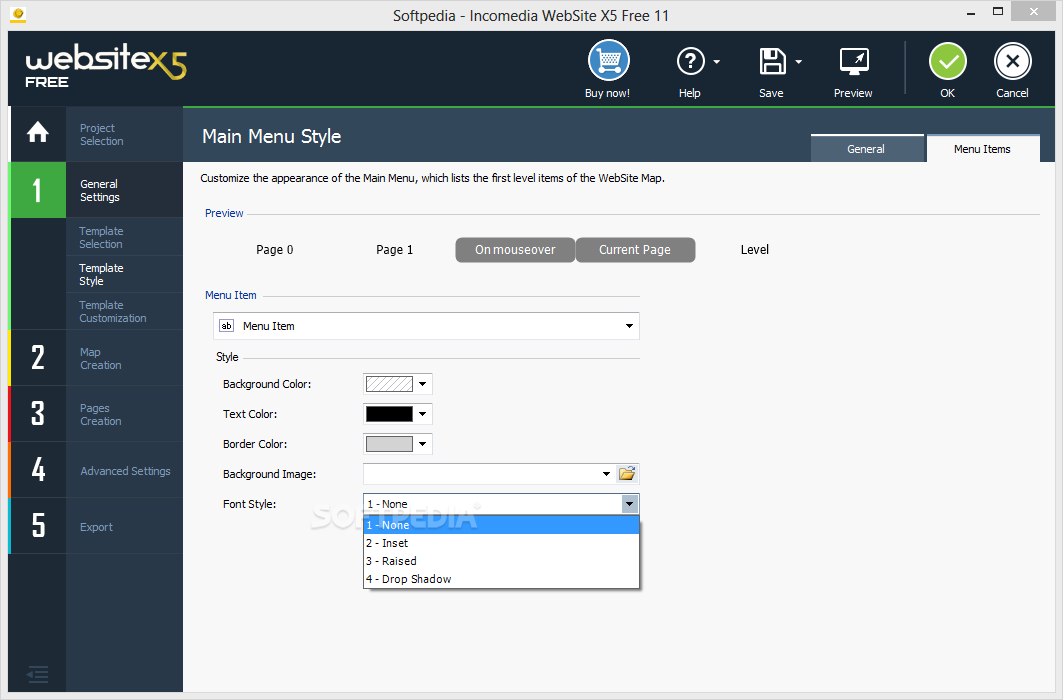Screen dimensions: 1063x700
Task: Click the Cancel X icon
Action: pyautogui.click(x=1012, y=62)
